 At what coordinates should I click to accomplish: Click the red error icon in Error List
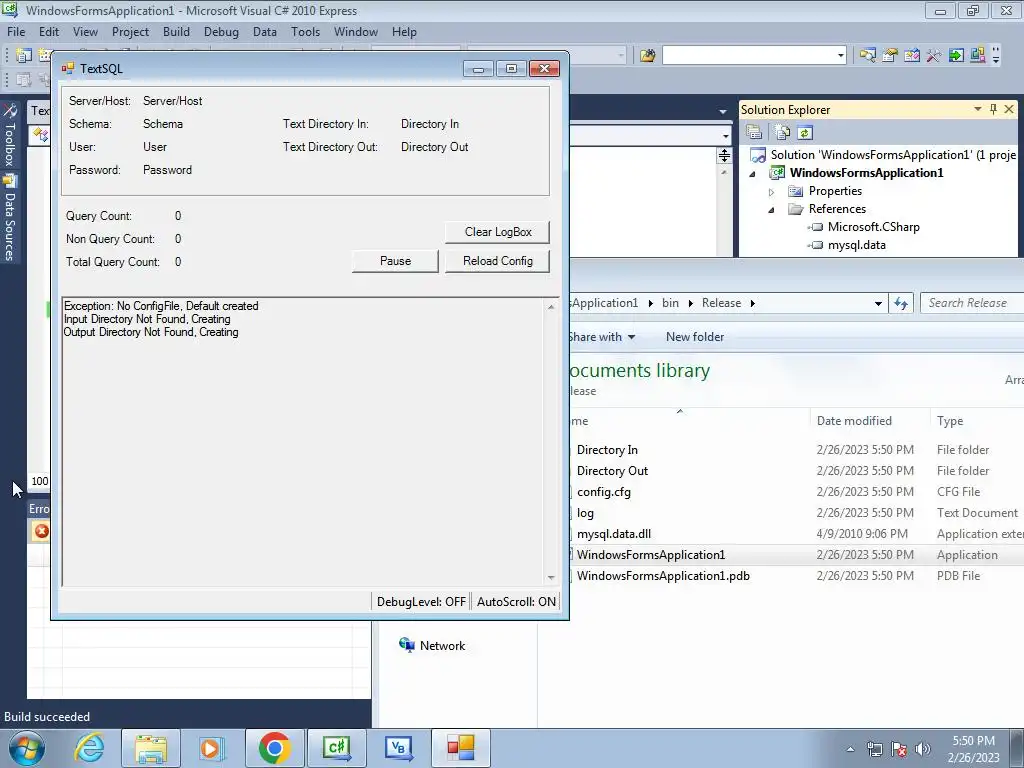point(41,531)
